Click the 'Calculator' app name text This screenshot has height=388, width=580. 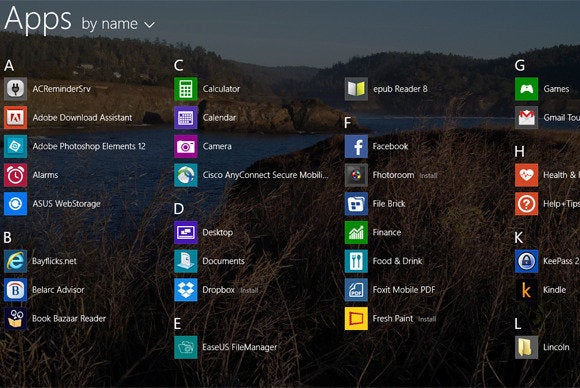click(x=221, y=89)
